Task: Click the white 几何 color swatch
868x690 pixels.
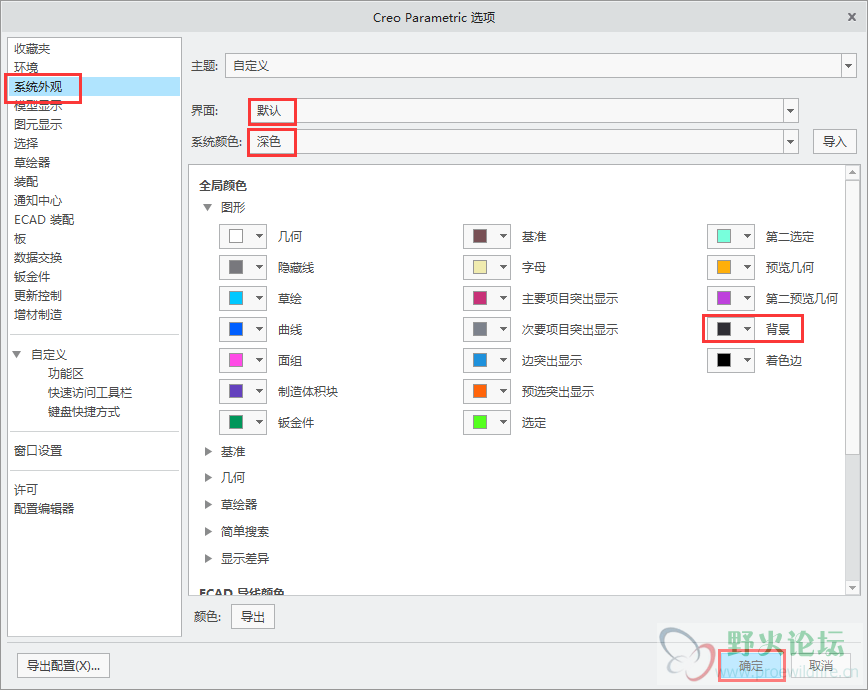Action: point(236,236)
